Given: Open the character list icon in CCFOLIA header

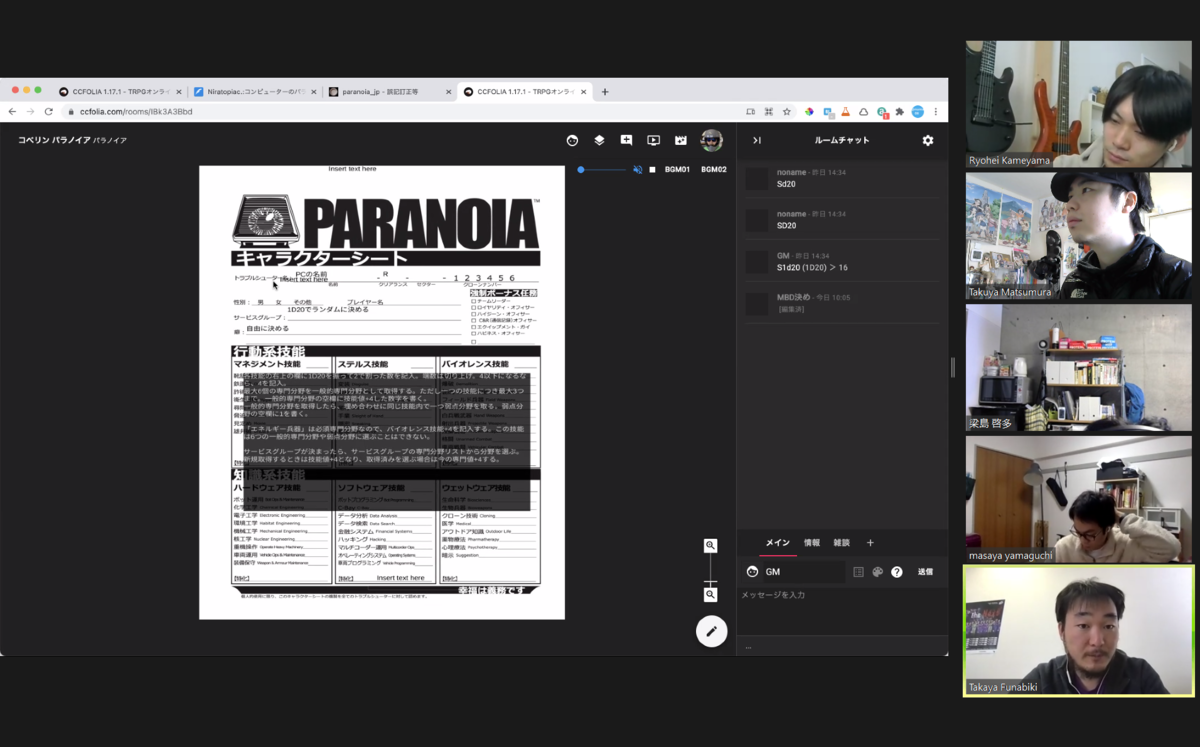Looking at the screenshot, I should (x=572, y=140).
